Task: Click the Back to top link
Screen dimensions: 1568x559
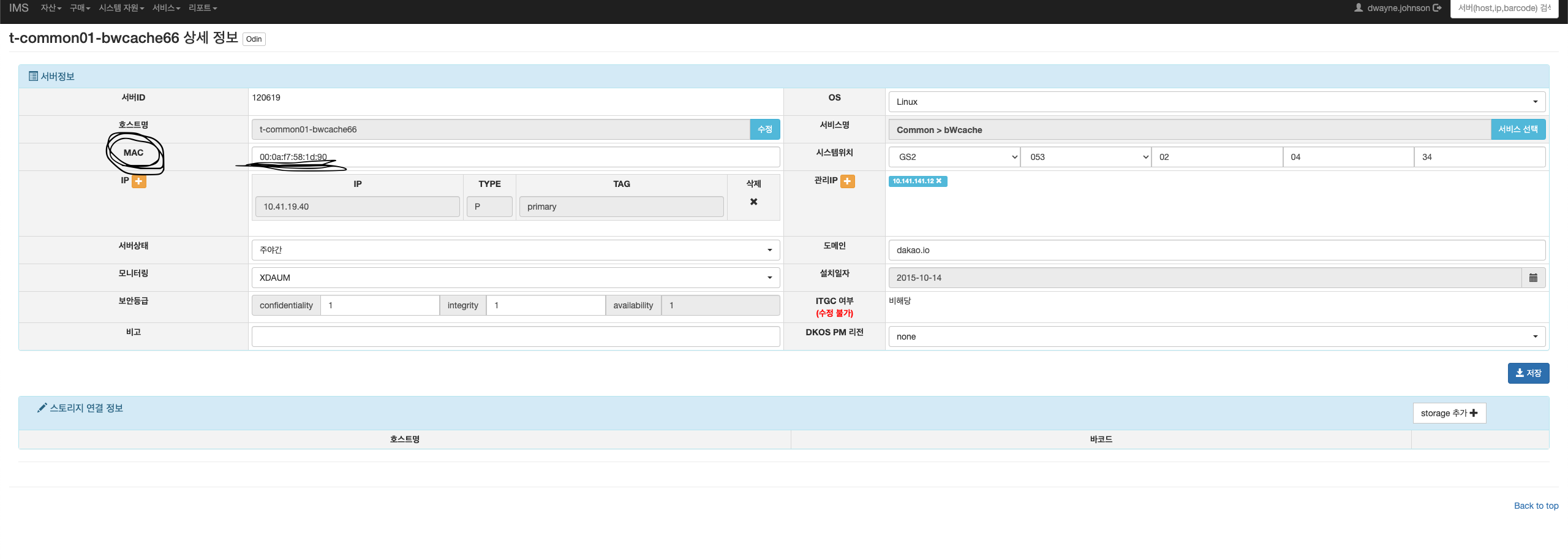Action: pyautogui.click(x=1536, y=506)
